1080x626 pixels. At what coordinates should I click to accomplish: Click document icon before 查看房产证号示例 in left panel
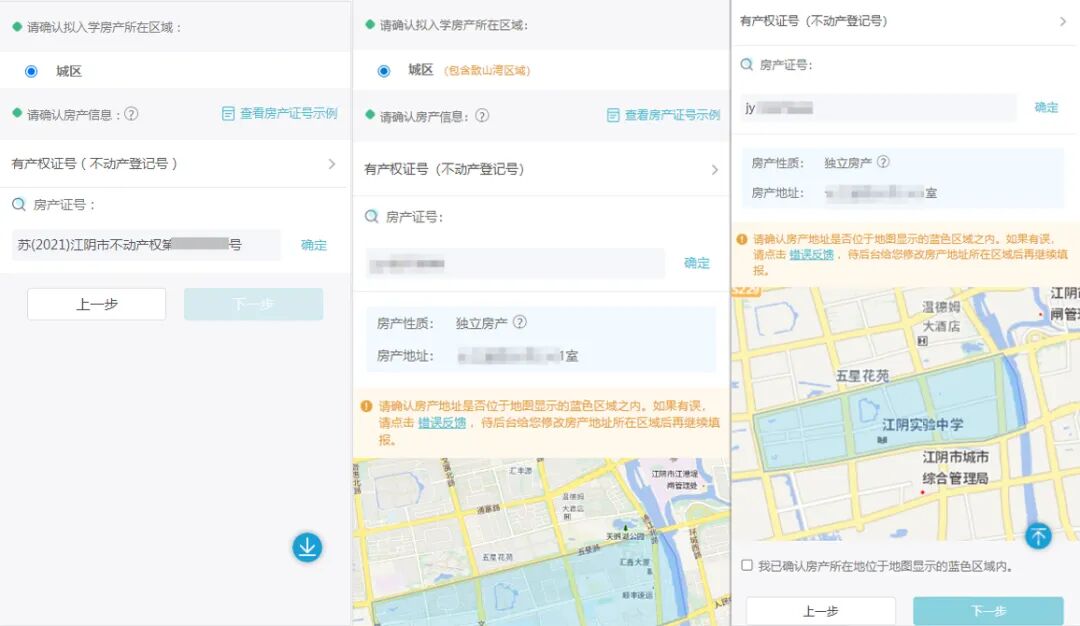[x=228, y=114]
